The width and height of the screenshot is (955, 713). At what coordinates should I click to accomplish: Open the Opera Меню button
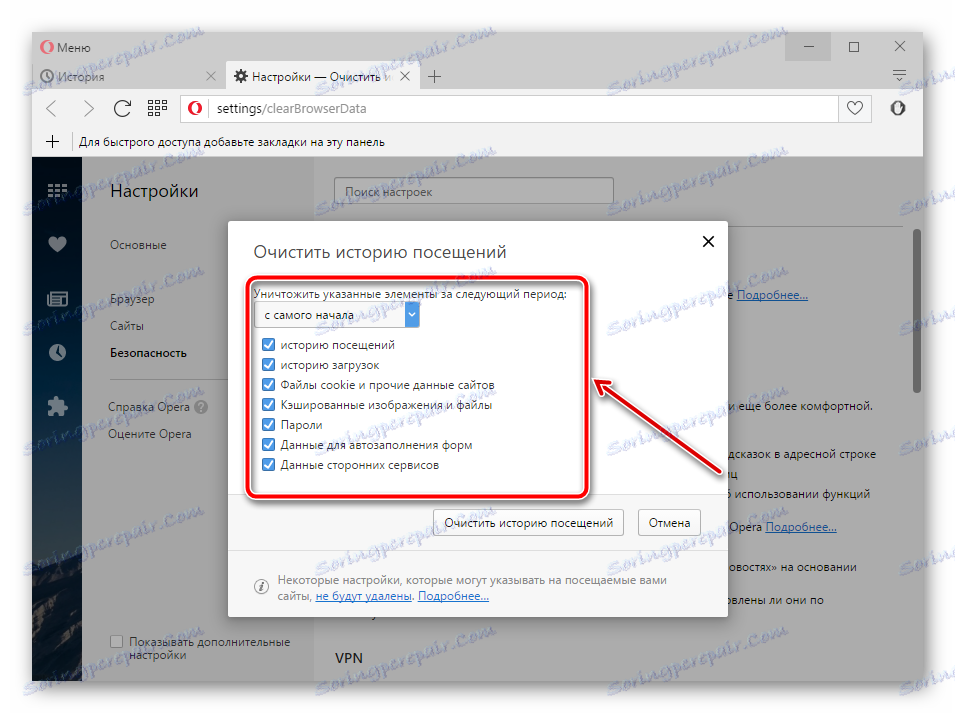65,47
